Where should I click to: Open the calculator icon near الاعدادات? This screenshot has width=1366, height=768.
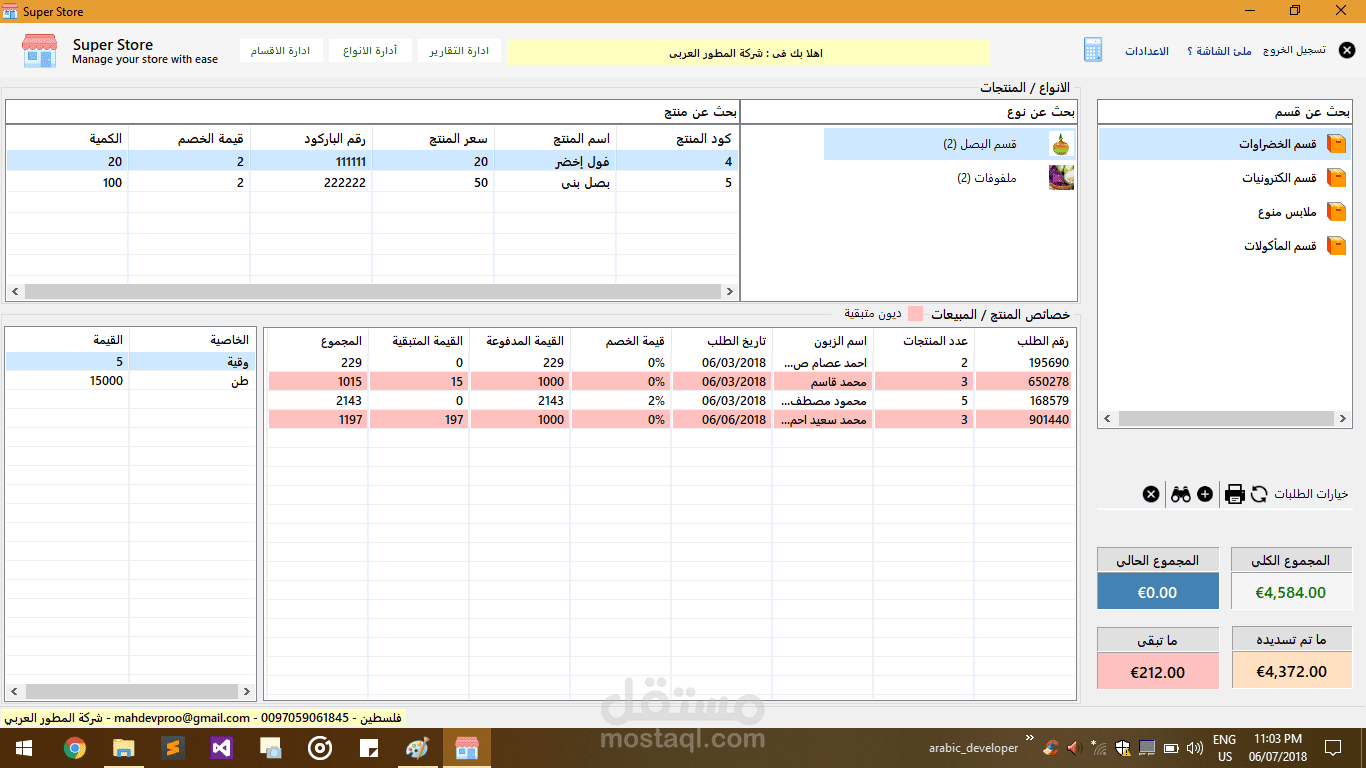[x=1092, y=50]
